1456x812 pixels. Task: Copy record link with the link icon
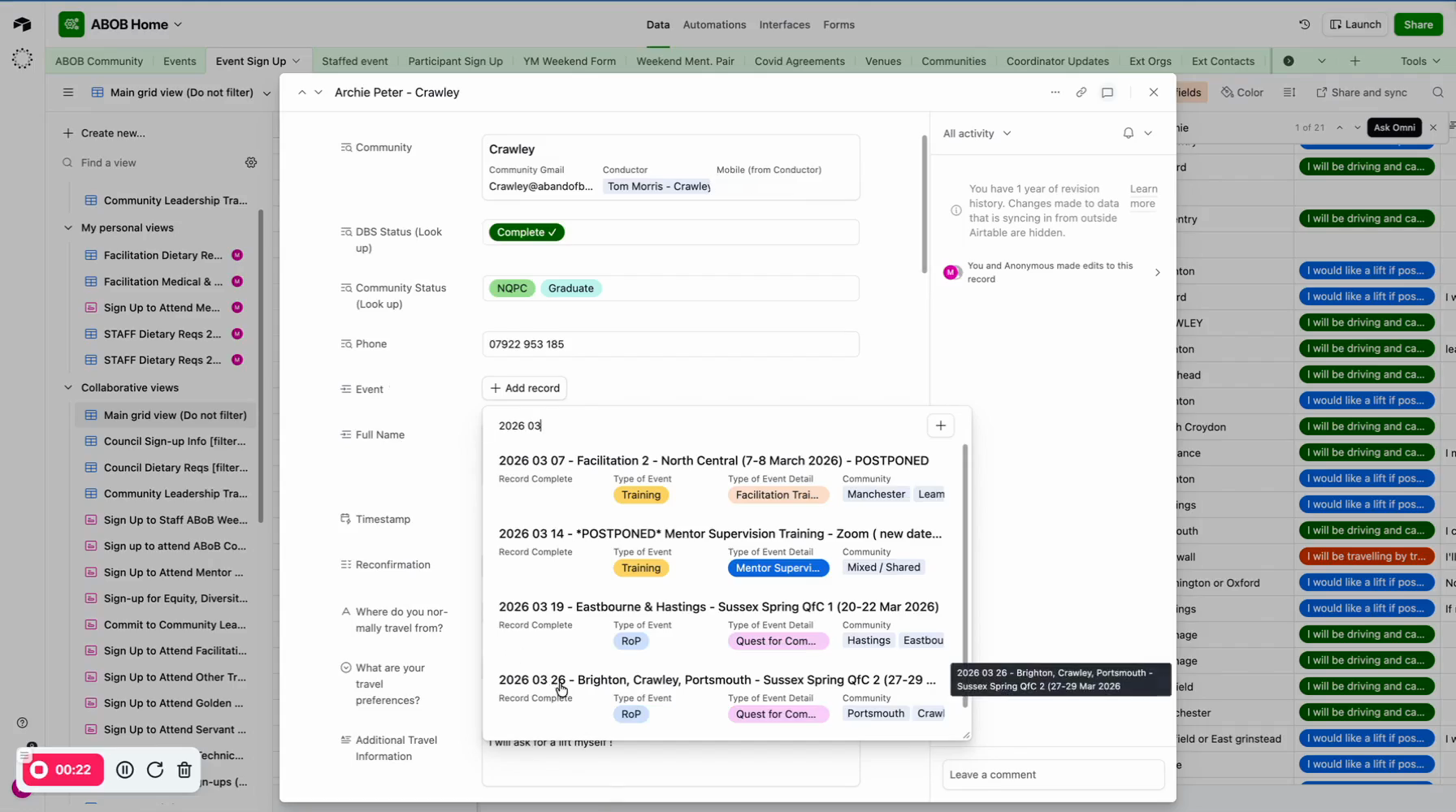coord(1081,93)
